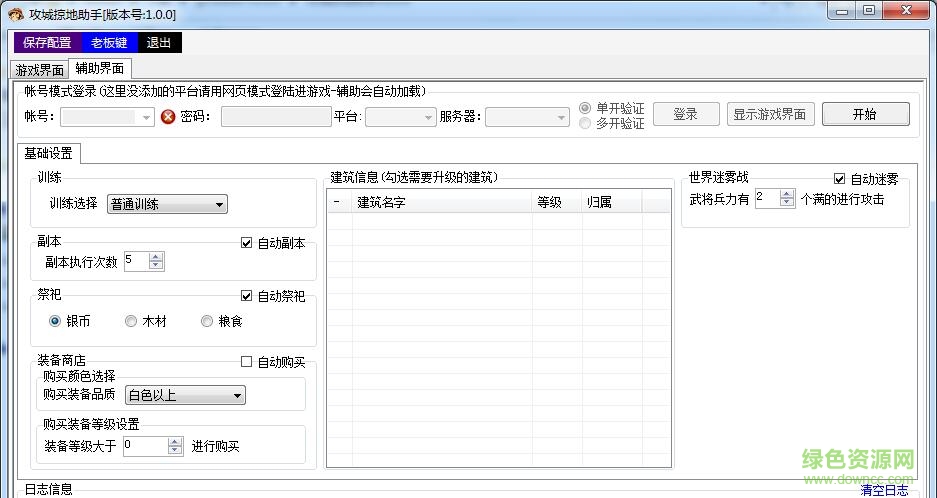Image resolution: width=937 pixels, height=498 pixels.
Task: Choose the 粮食 sacrifice option
Action: [207, 321]
